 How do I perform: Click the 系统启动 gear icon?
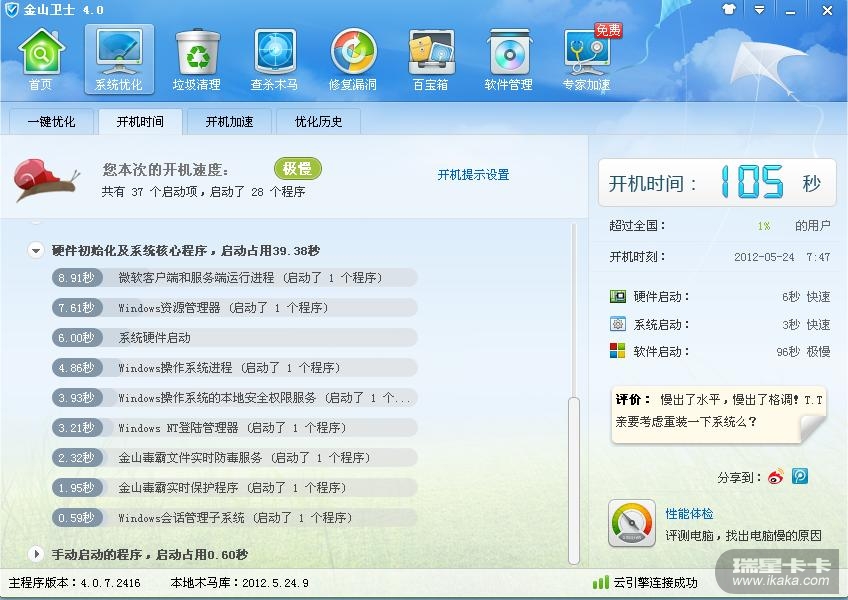tap(618, 324)
